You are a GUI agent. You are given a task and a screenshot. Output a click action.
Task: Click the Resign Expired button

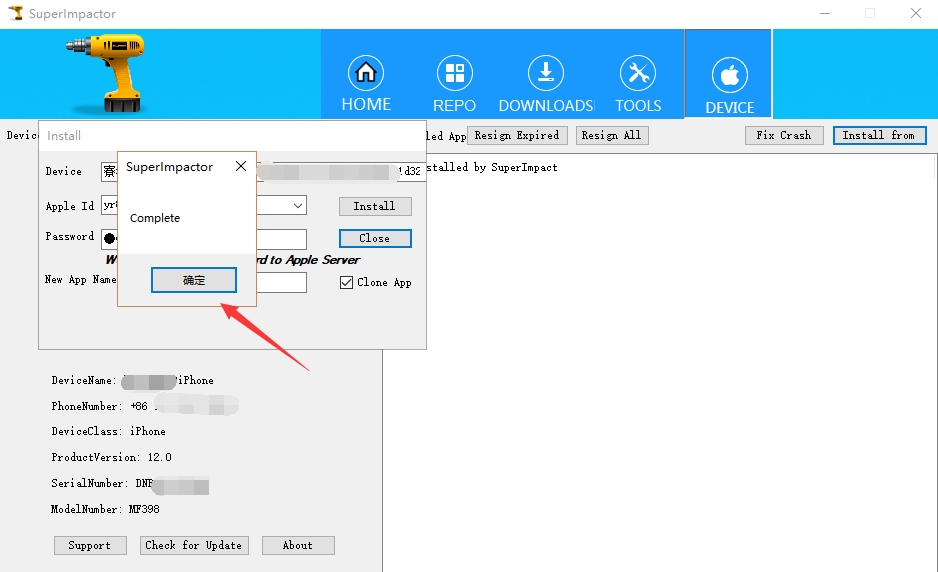pos(517,135)
